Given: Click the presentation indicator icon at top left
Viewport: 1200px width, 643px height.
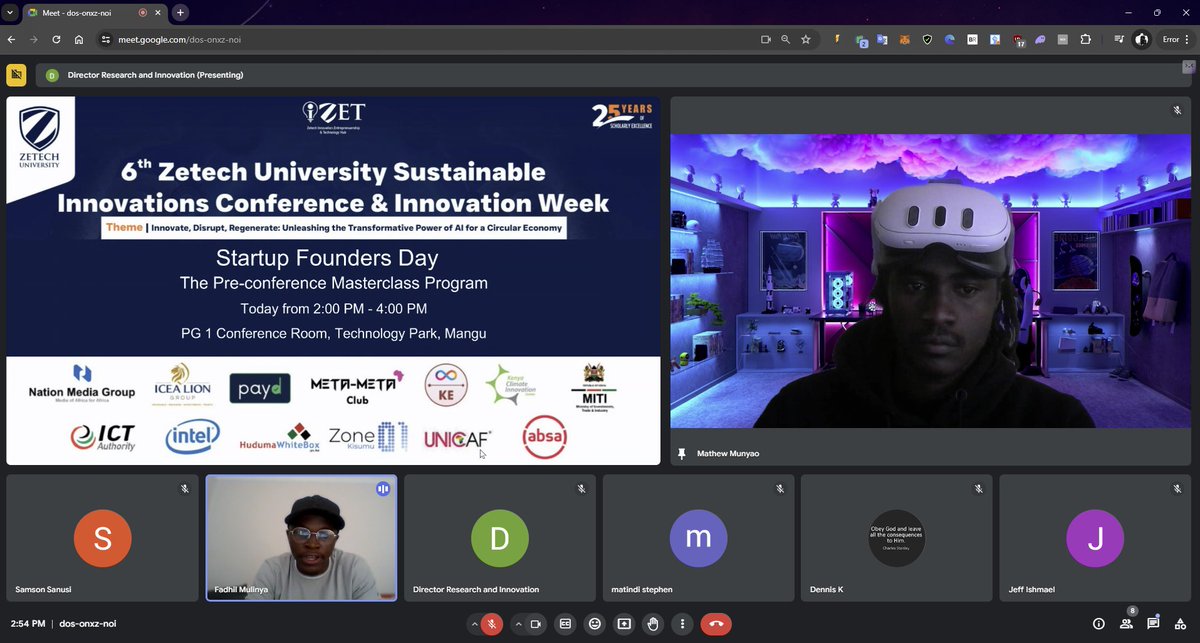Looking at the screenshot, I should pyautogui.click(x=16, y=75).
